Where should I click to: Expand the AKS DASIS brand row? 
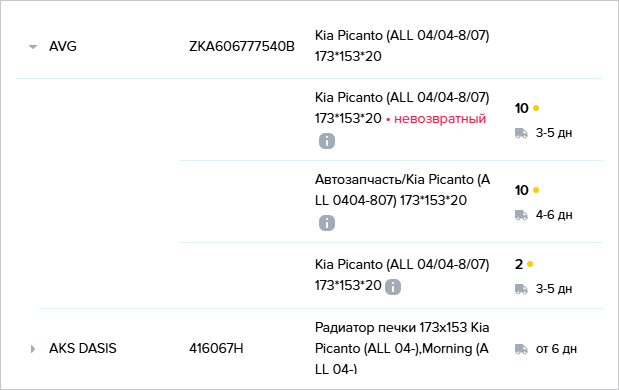tap(33, 349)
